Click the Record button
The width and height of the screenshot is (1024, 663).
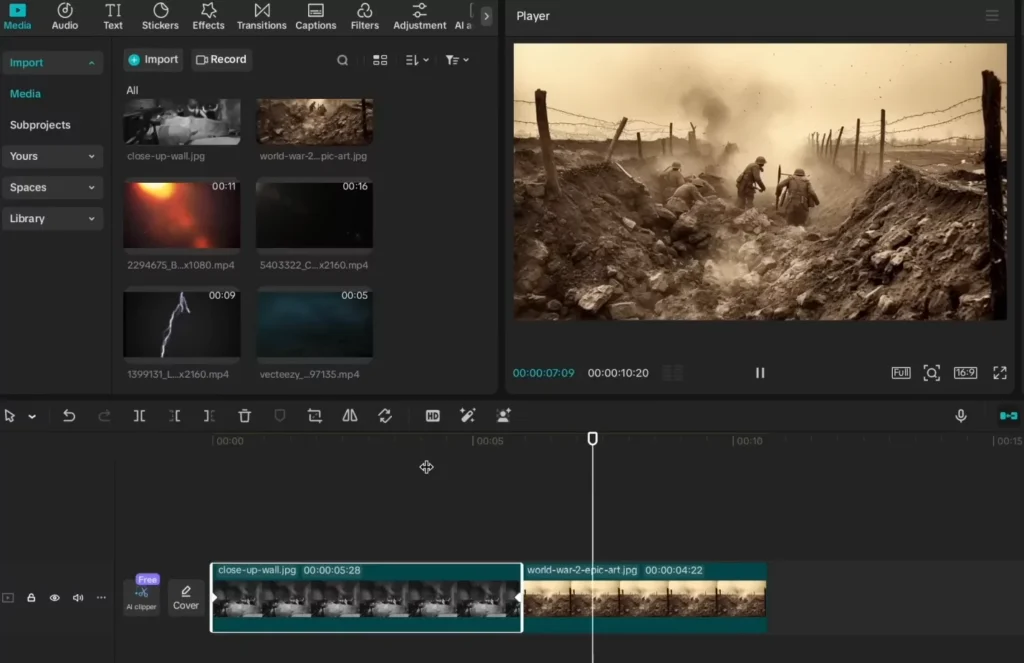coord(221,59)
